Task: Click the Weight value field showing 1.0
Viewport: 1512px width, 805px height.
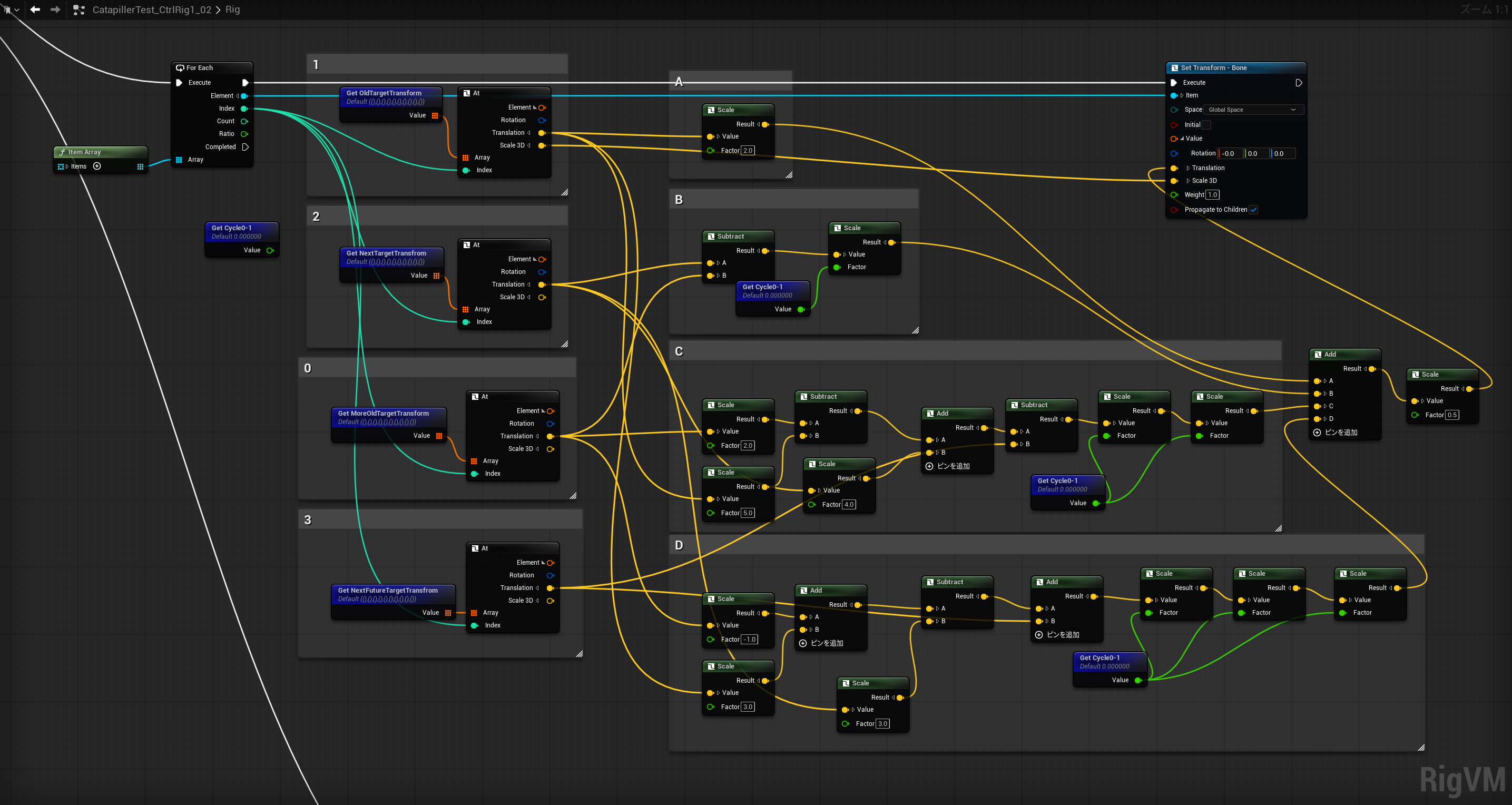Action: (1213, 195)
